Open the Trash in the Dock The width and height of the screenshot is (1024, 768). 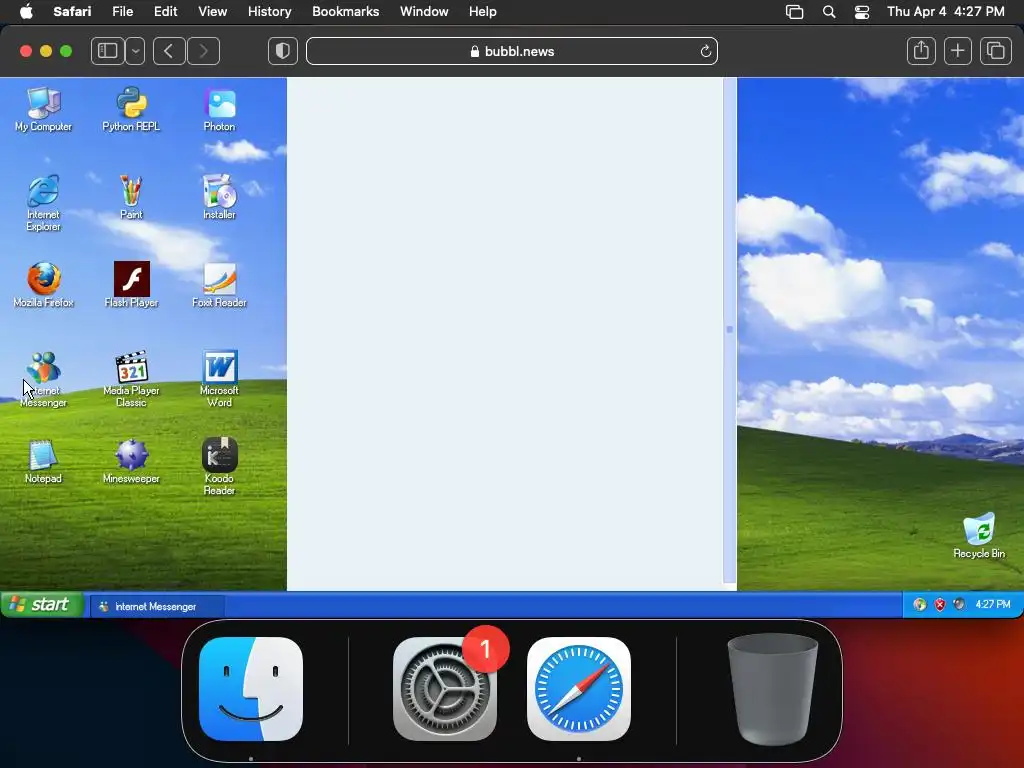pos(772,689)
